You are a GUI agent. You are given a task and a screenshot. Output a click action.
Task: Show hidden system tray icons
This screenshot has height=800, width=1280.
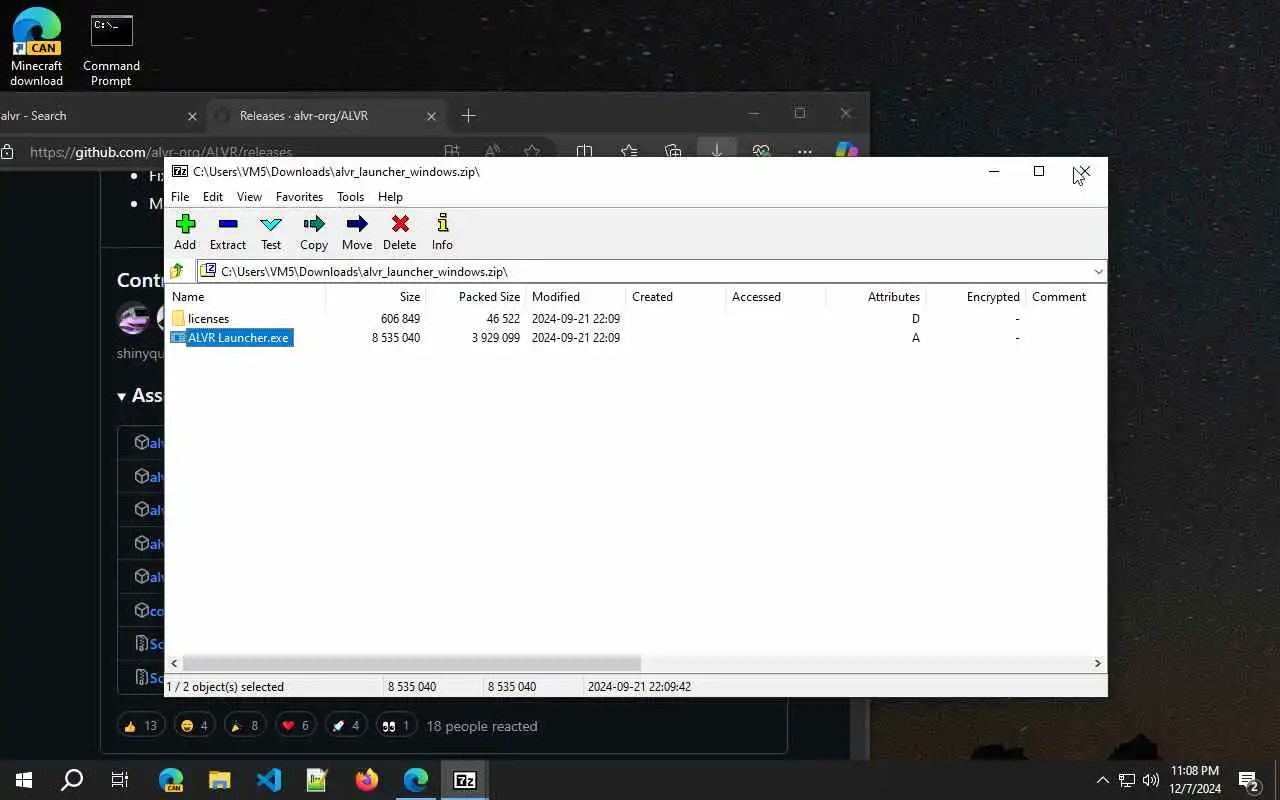coord(1103,780)
